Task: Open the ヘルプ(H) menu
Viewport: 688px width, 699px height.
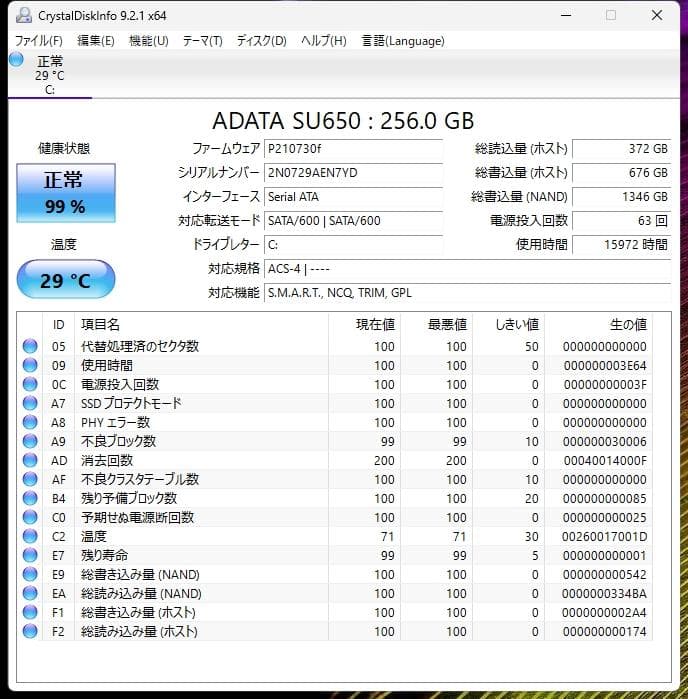Action: point(324,41)
